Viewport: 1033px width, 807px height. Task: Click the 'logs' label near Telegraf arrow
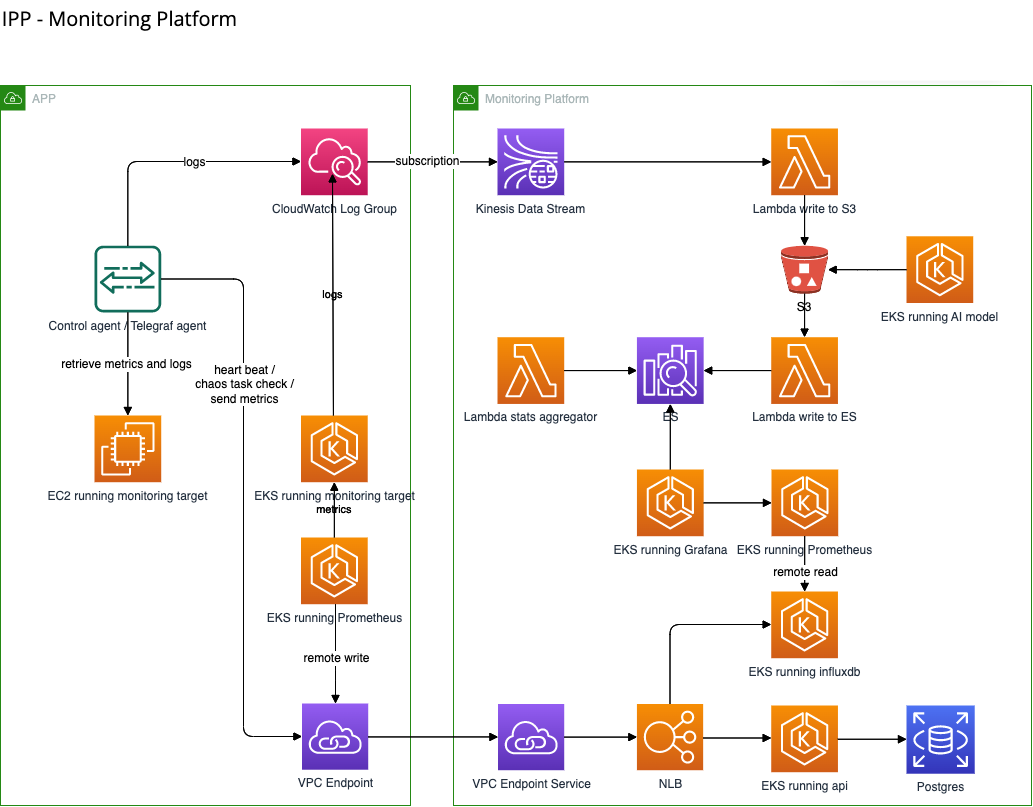pos(194,162)
